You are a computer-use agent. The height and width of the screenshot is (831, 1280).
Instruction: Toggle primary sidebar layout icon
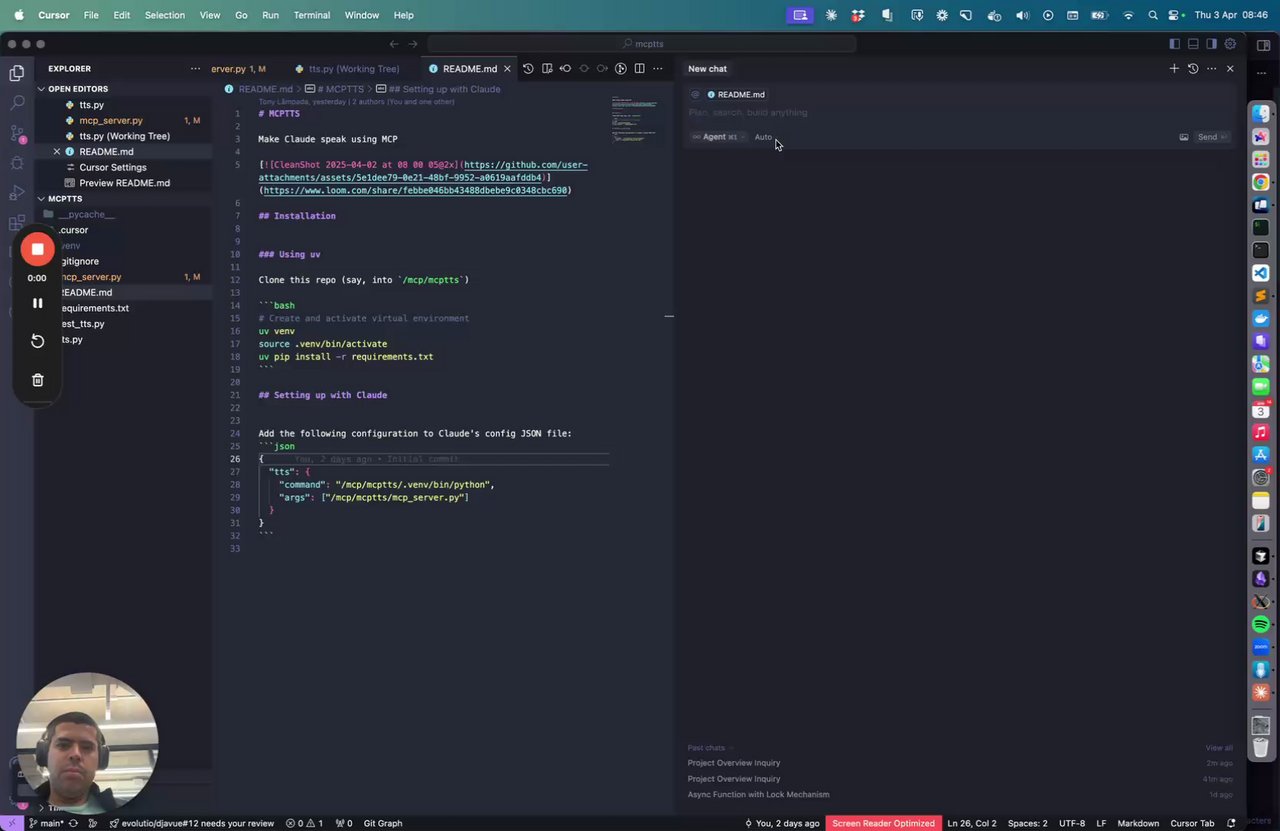coord(1174,44)
